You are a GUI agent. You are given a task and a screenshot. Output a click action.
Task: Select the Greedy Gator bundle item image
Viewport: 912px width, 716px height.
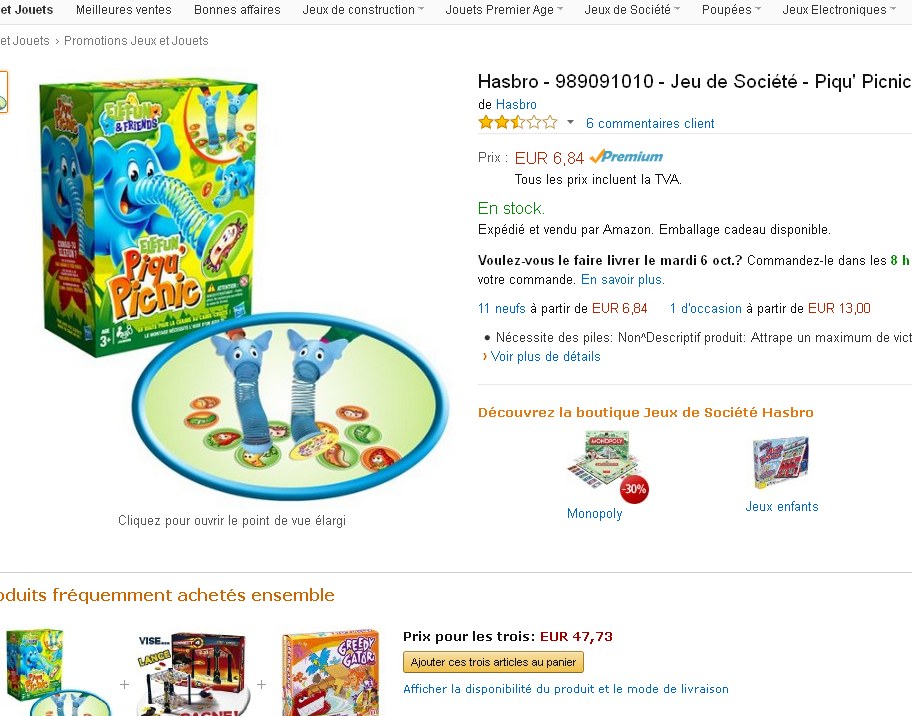point(330,672)
